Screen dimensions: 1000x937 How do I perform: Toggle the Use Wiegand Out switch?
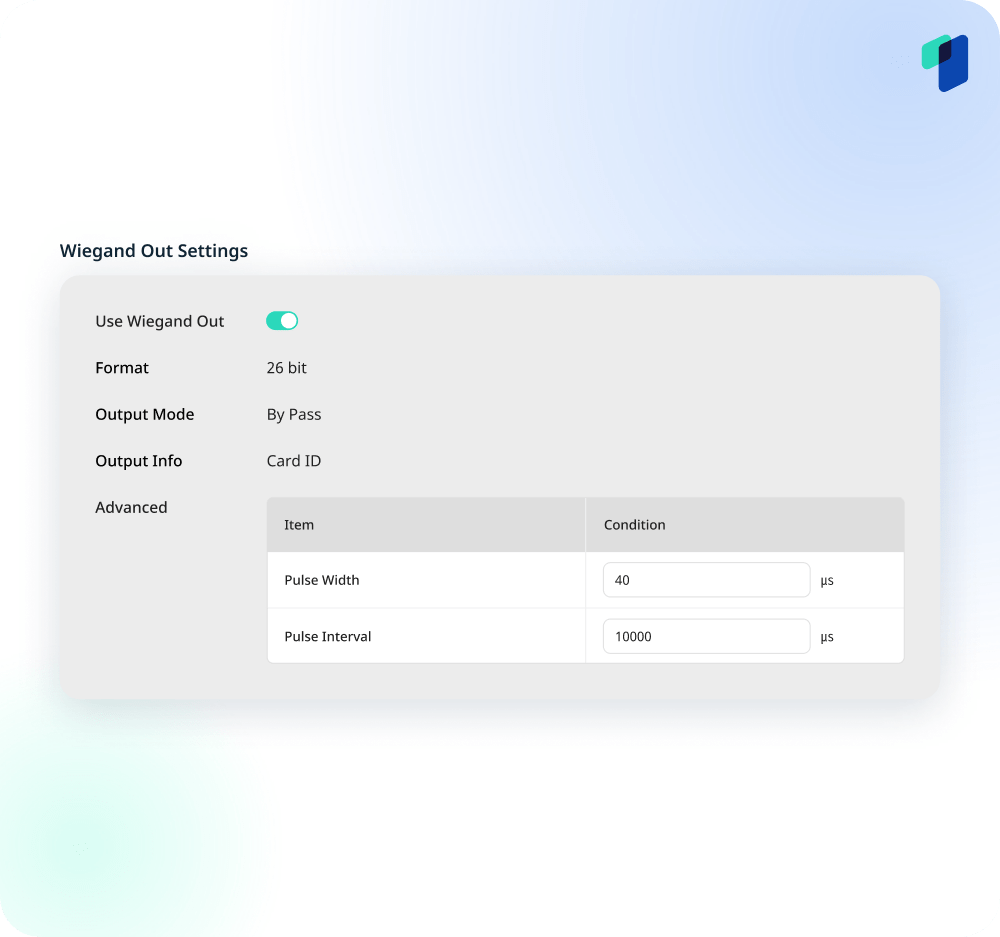tap(282, 321)
